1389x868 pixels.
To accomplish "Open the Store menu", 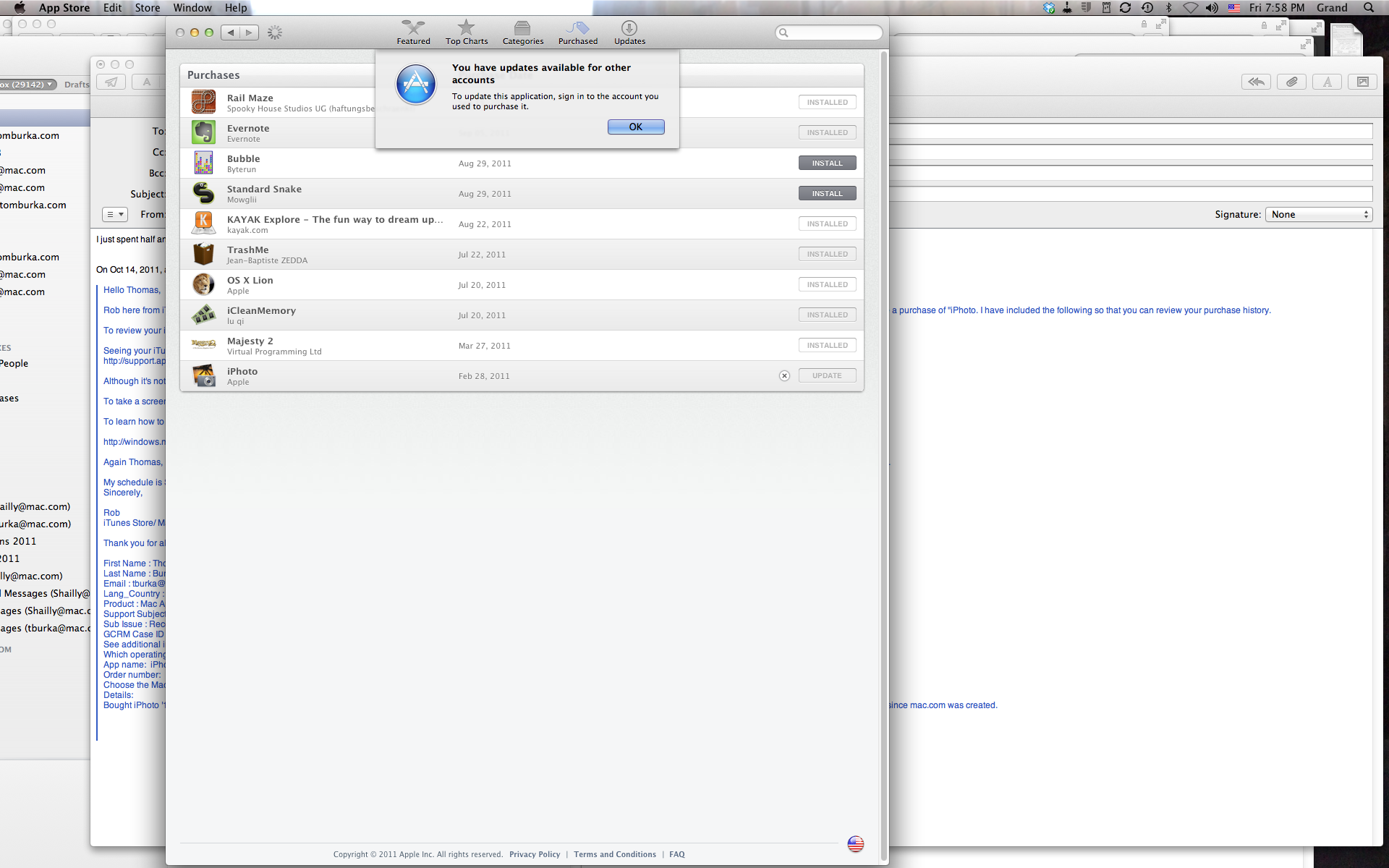I will [147, 8].
